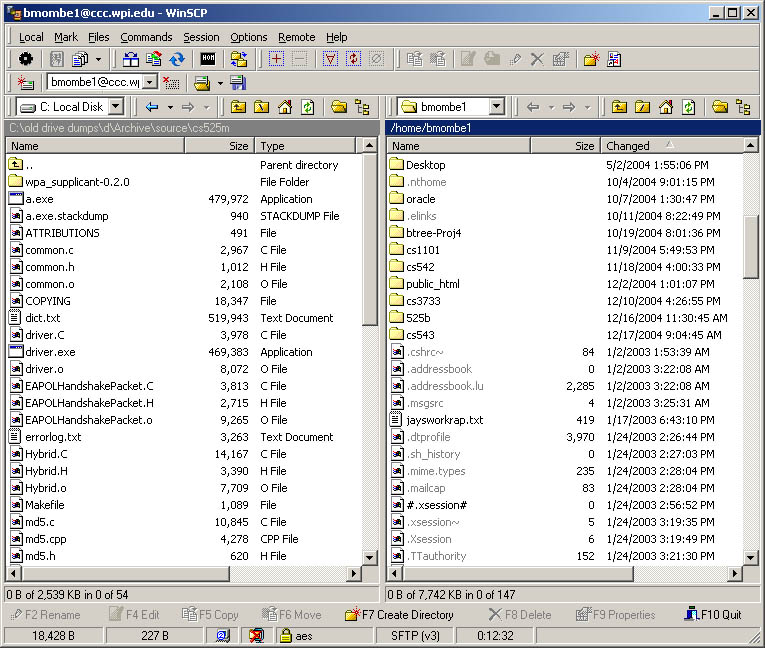Viewport: 765px width, 648px height.
Task: Click the aes lock icon in status bar
Action: (285, 635)
